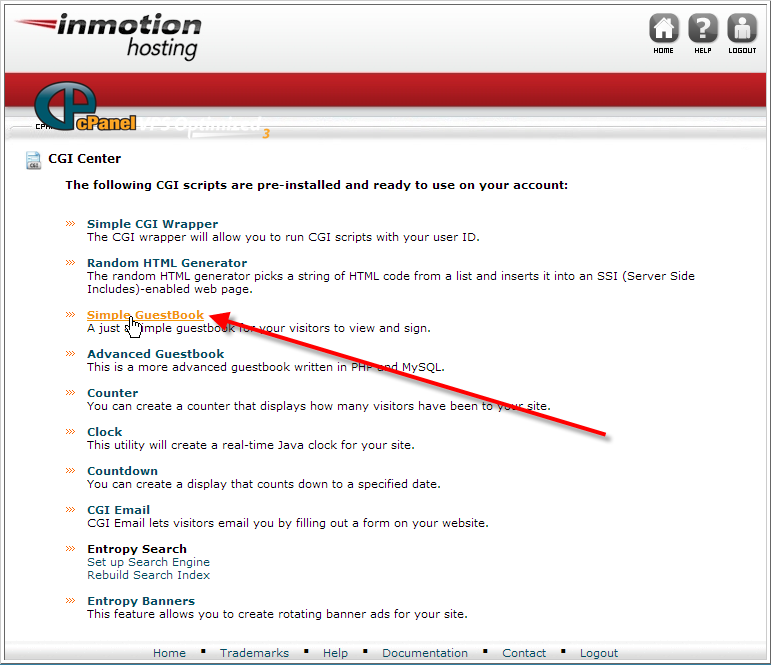Click the arrow bullet beside Simple GuestBook

(70, 315)
